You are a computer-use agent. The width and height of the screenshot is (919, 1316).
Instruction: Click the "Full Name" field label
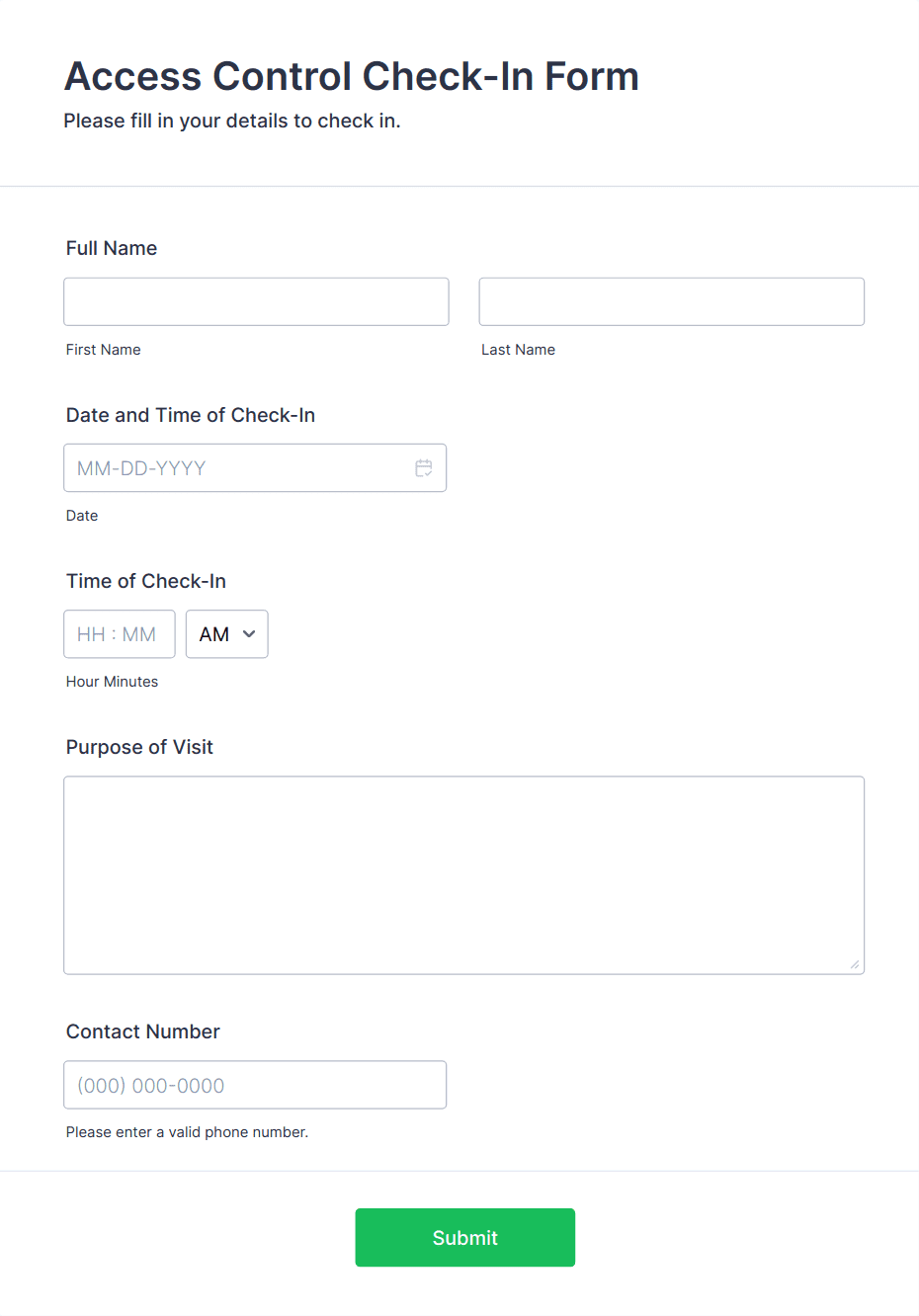tap(112, 248)
